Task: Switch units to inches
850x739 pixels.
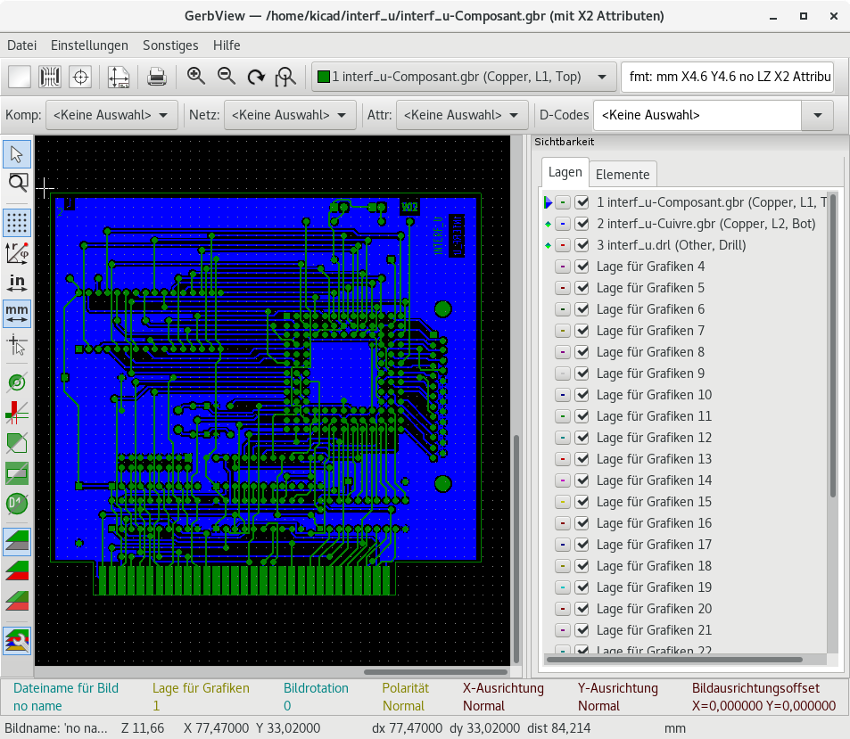Action: click(x=17, y=283)
